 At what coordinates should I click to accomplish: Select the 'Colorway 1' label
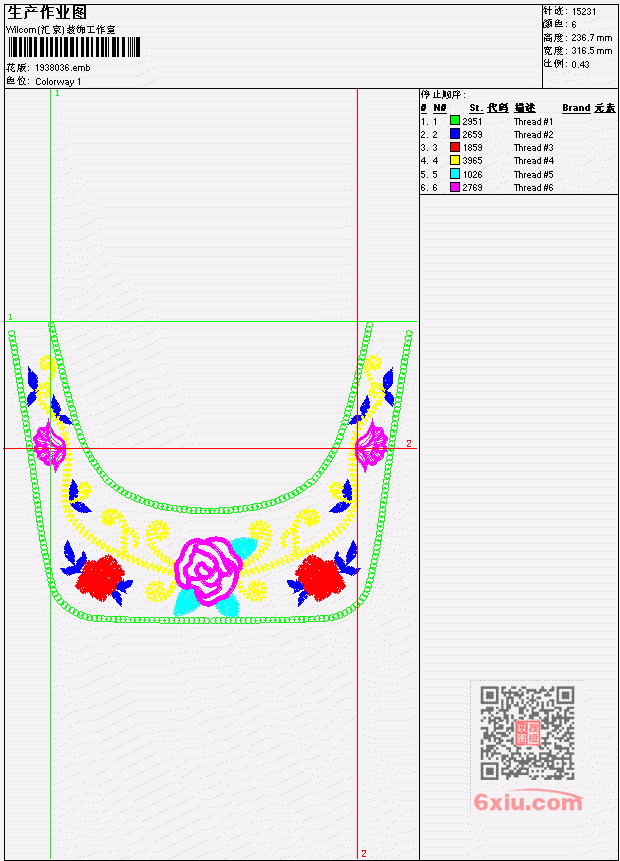coord(58,81)
